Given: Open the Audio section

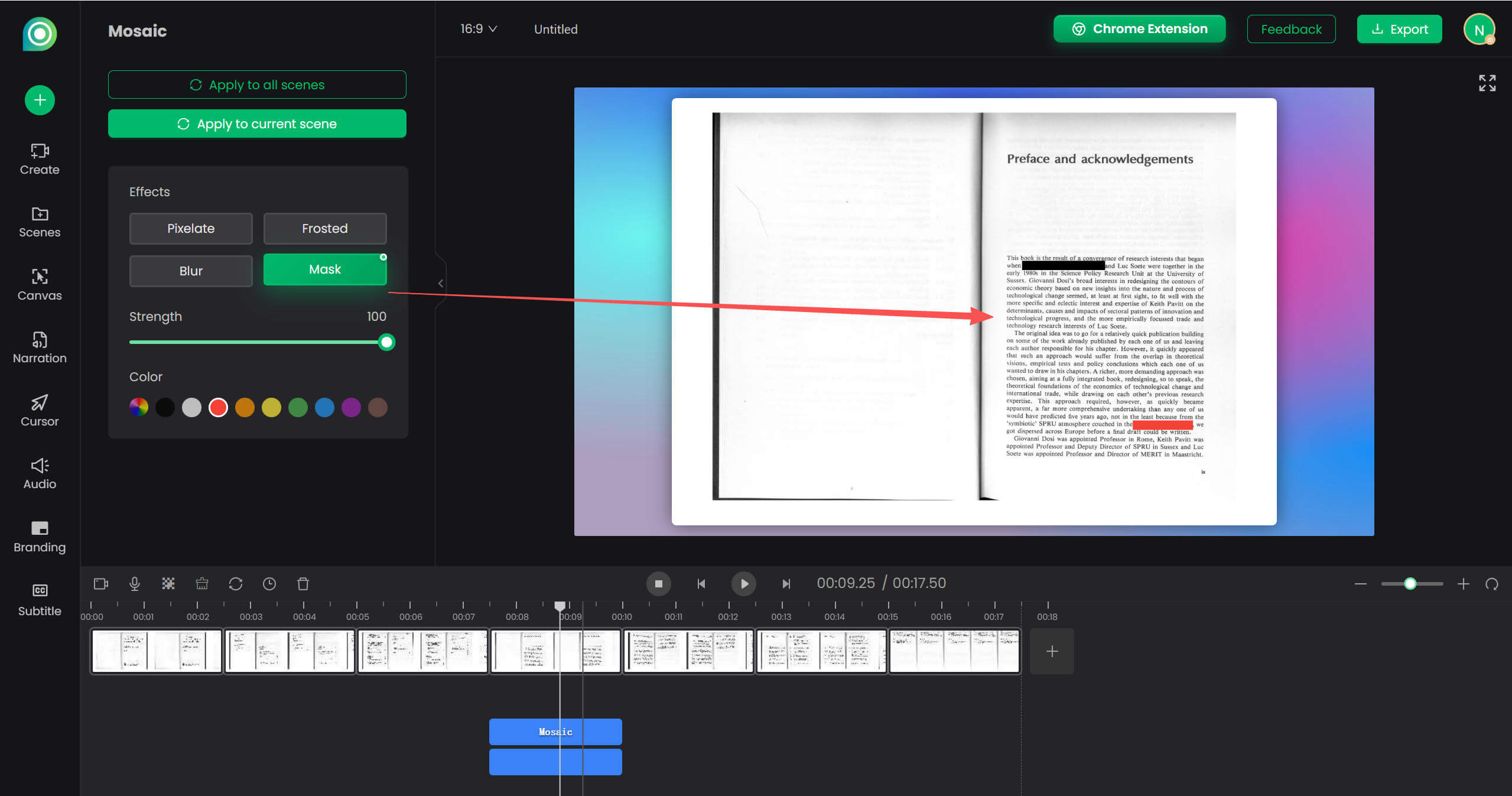Looking at the screenshot, I should click(39, 474).
